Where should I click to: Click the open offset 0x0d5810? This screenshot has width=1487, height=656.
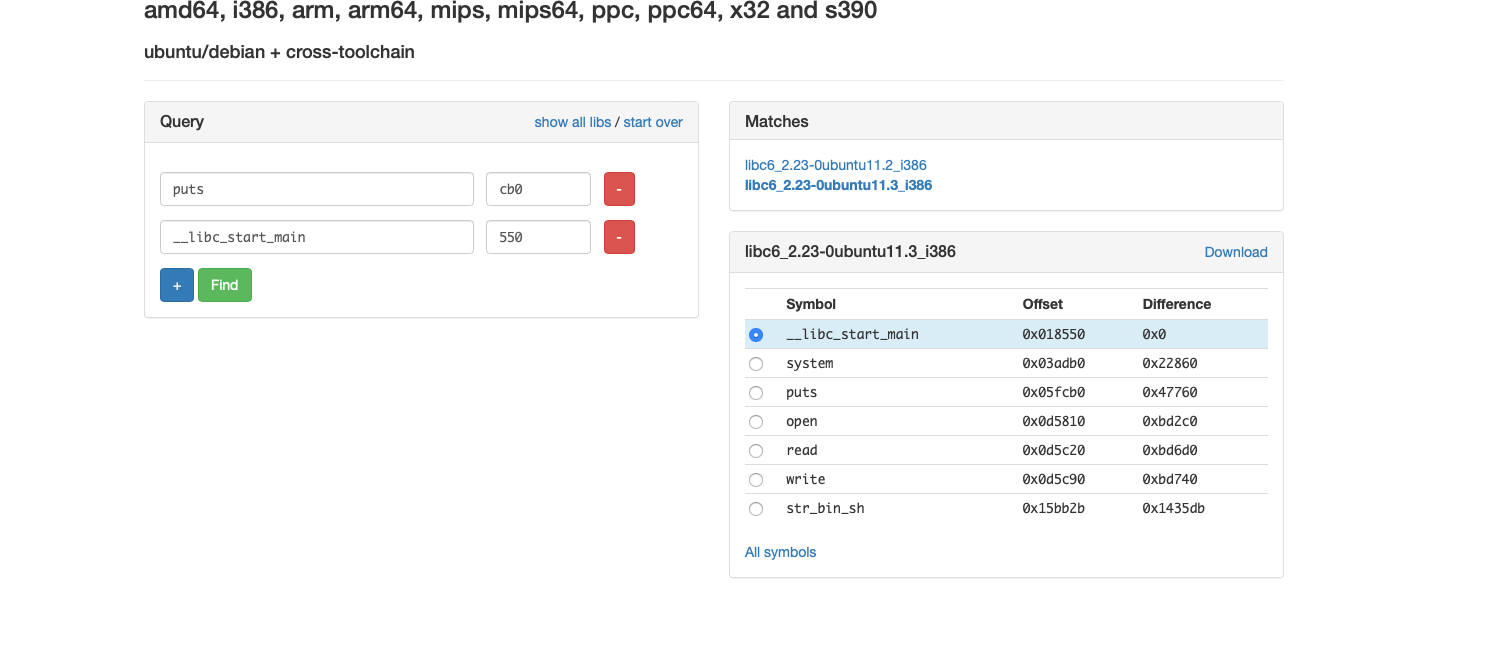click(1053, 422)
